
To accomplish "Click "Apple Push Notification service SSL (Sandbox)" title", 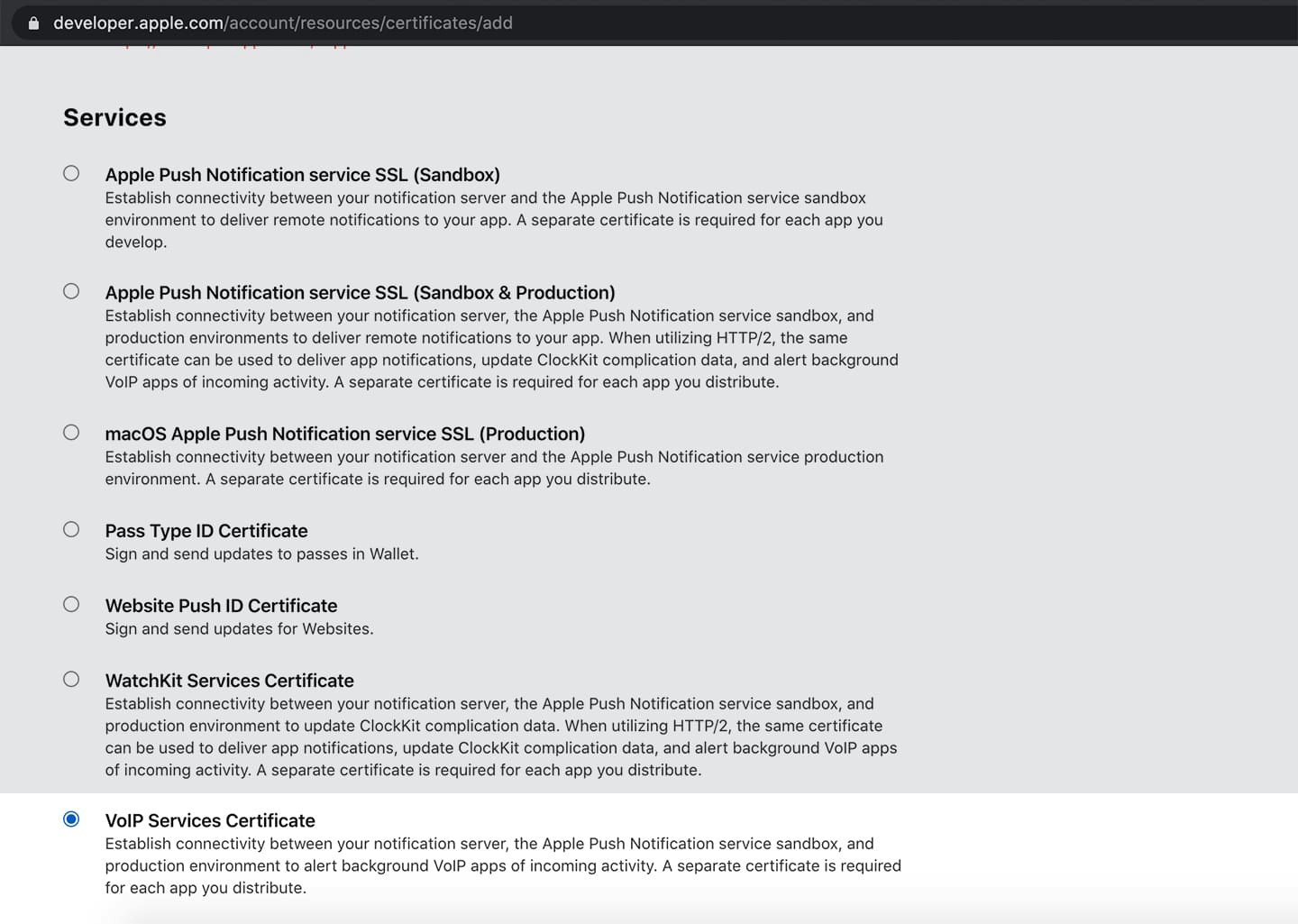I will tap(302, 175).
